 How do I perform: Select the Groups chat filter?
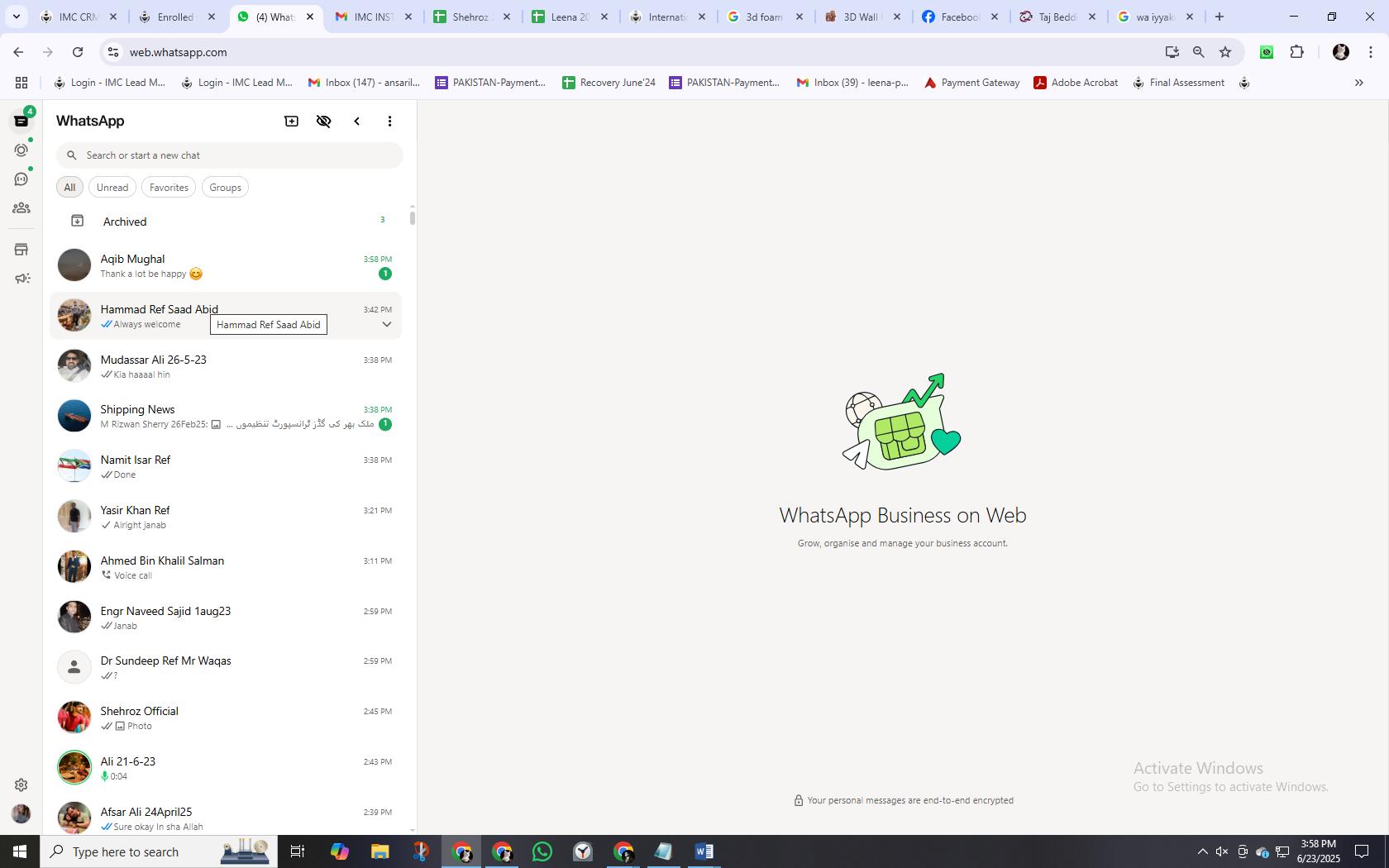pyautogui.click(x=225, y=188)
